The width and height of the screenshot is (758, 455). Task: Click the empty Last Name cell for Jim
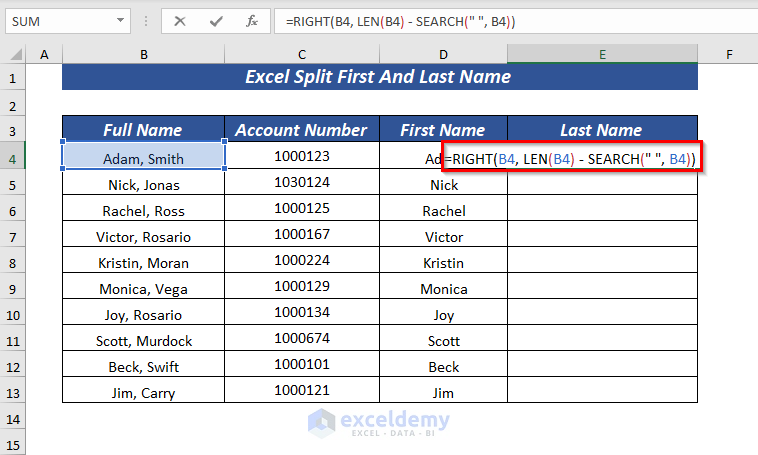coord(602,393)
